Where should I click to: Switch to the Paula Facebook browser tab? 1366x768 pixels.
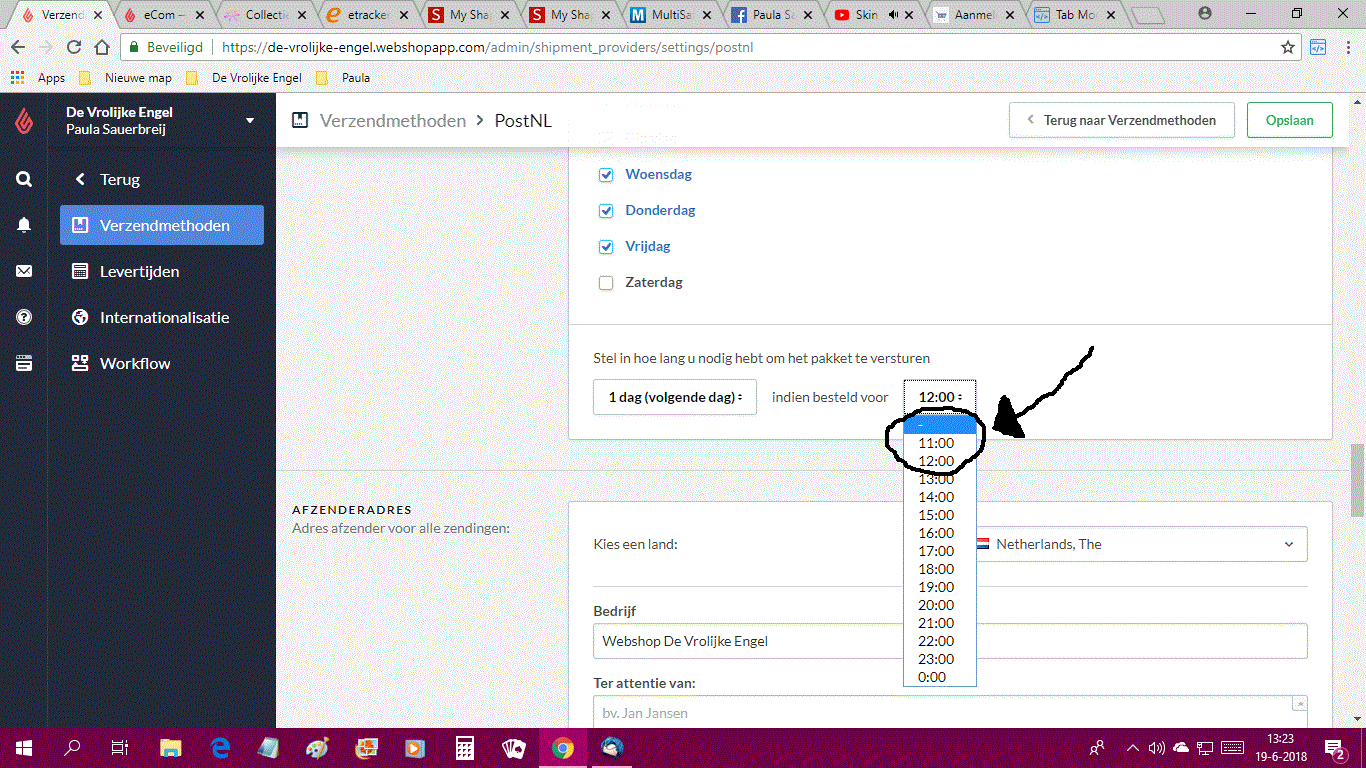click(x=770, y=15)
